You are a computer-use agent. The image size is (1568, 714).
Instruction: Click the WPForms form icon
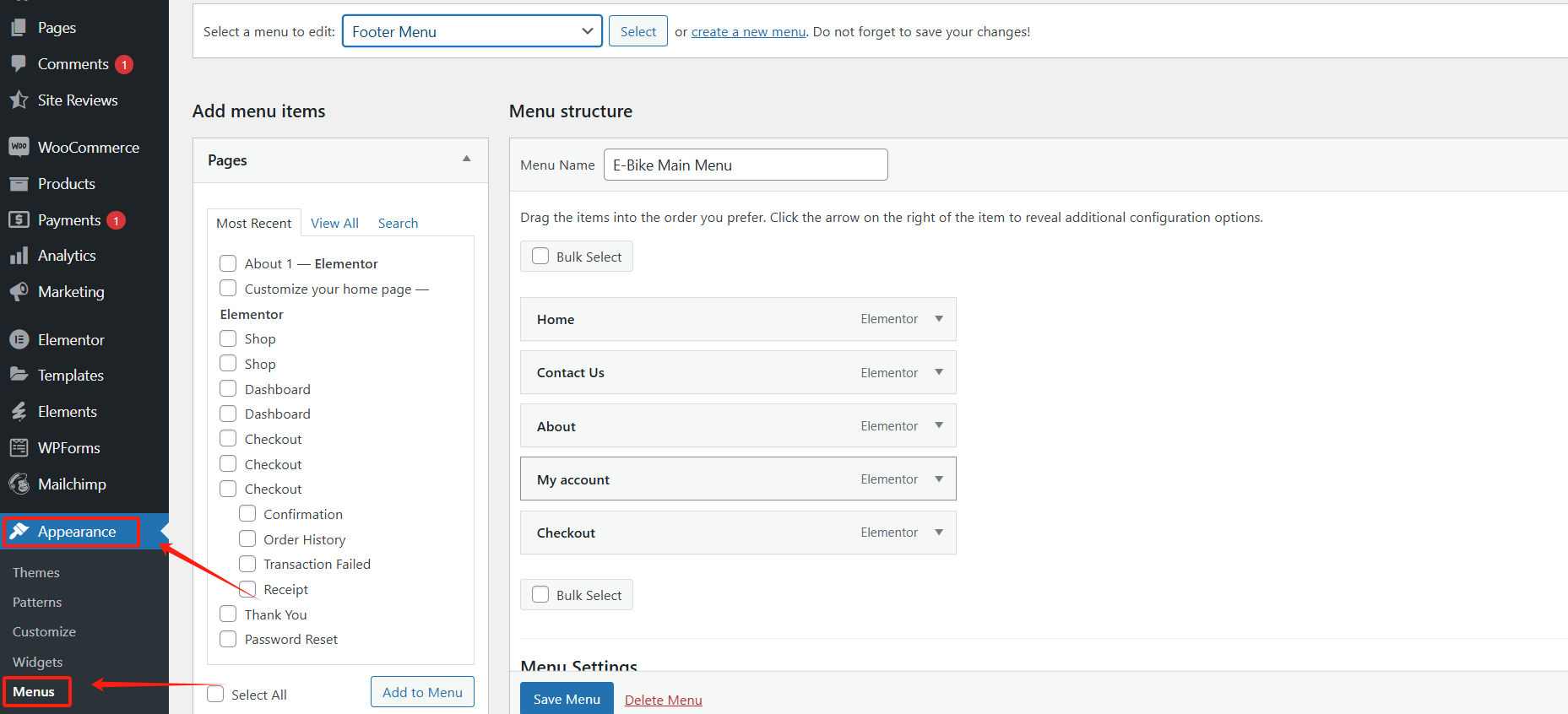(19, 447)
